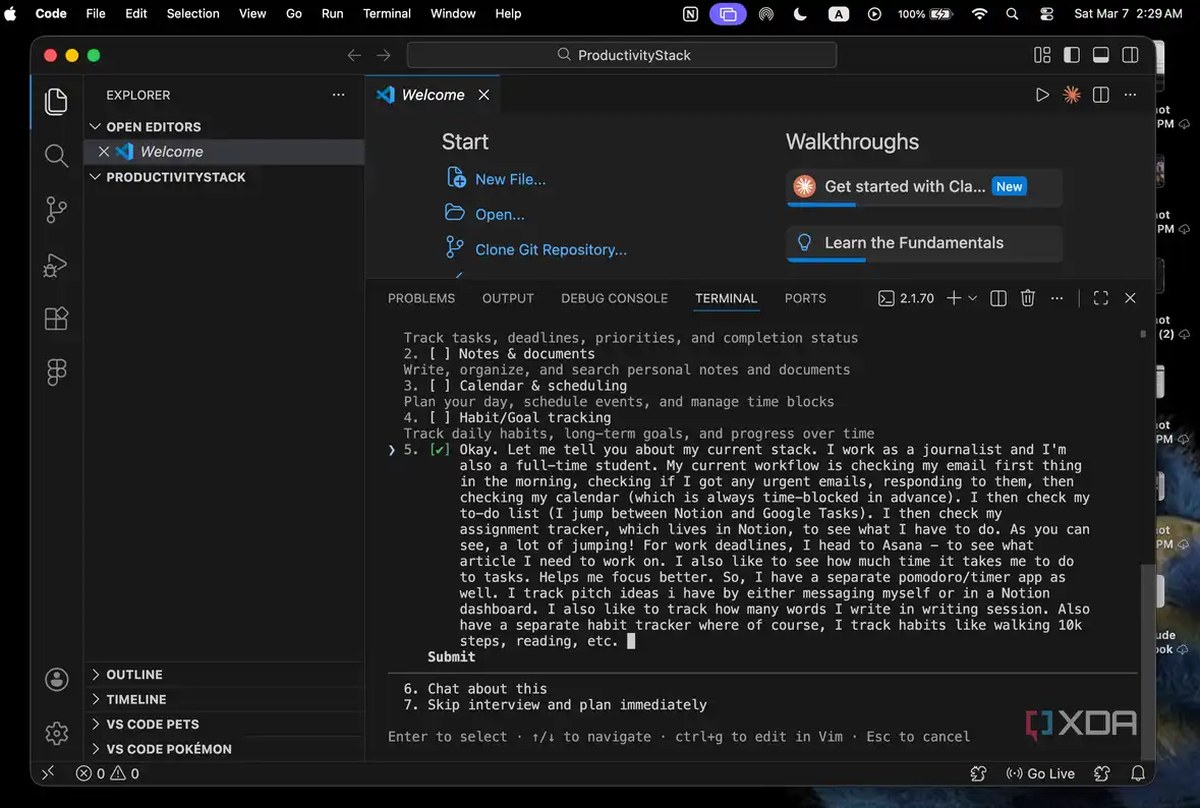1200x808 pixels.
Task: Click the Explorer files icon
Action: tap(56, 101)
